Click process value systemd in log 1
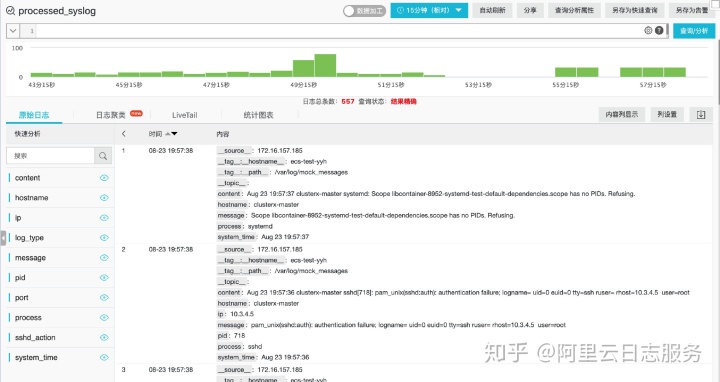Image resolution: width=720 pixels, height=382 pixels. tap(260, 226)
